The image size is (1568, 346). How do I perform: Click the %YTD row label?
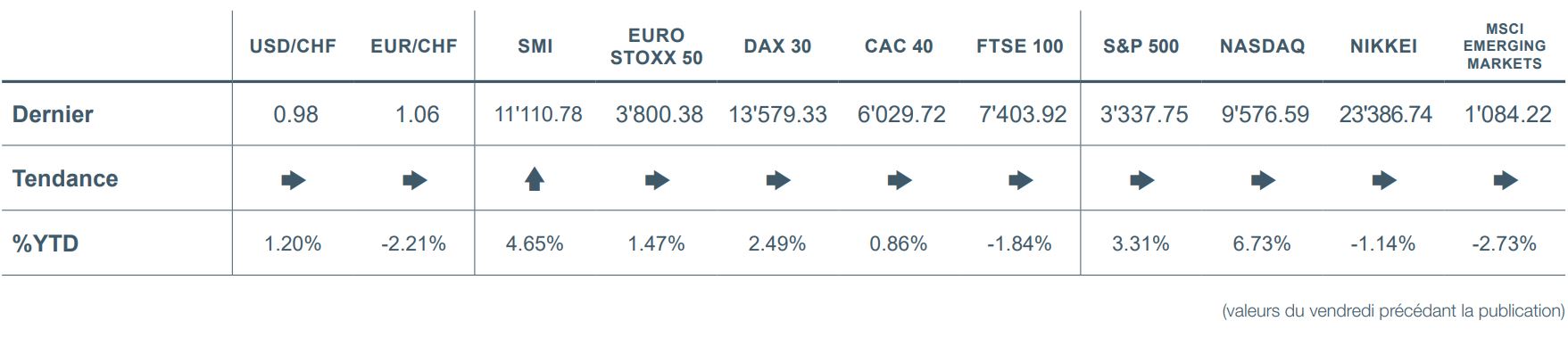(x=46, y=243)
